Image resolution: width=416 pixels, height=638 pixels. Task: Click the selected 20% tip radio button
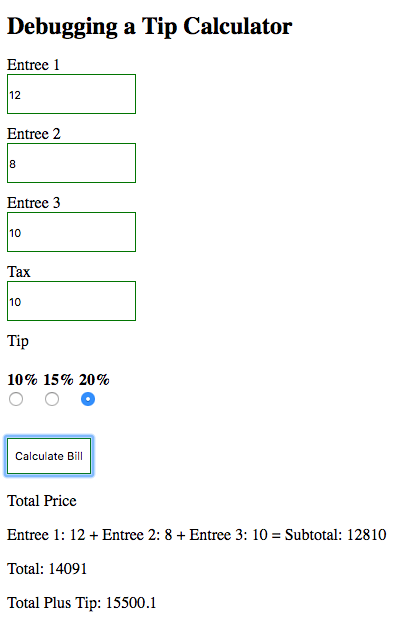point(88,399)
